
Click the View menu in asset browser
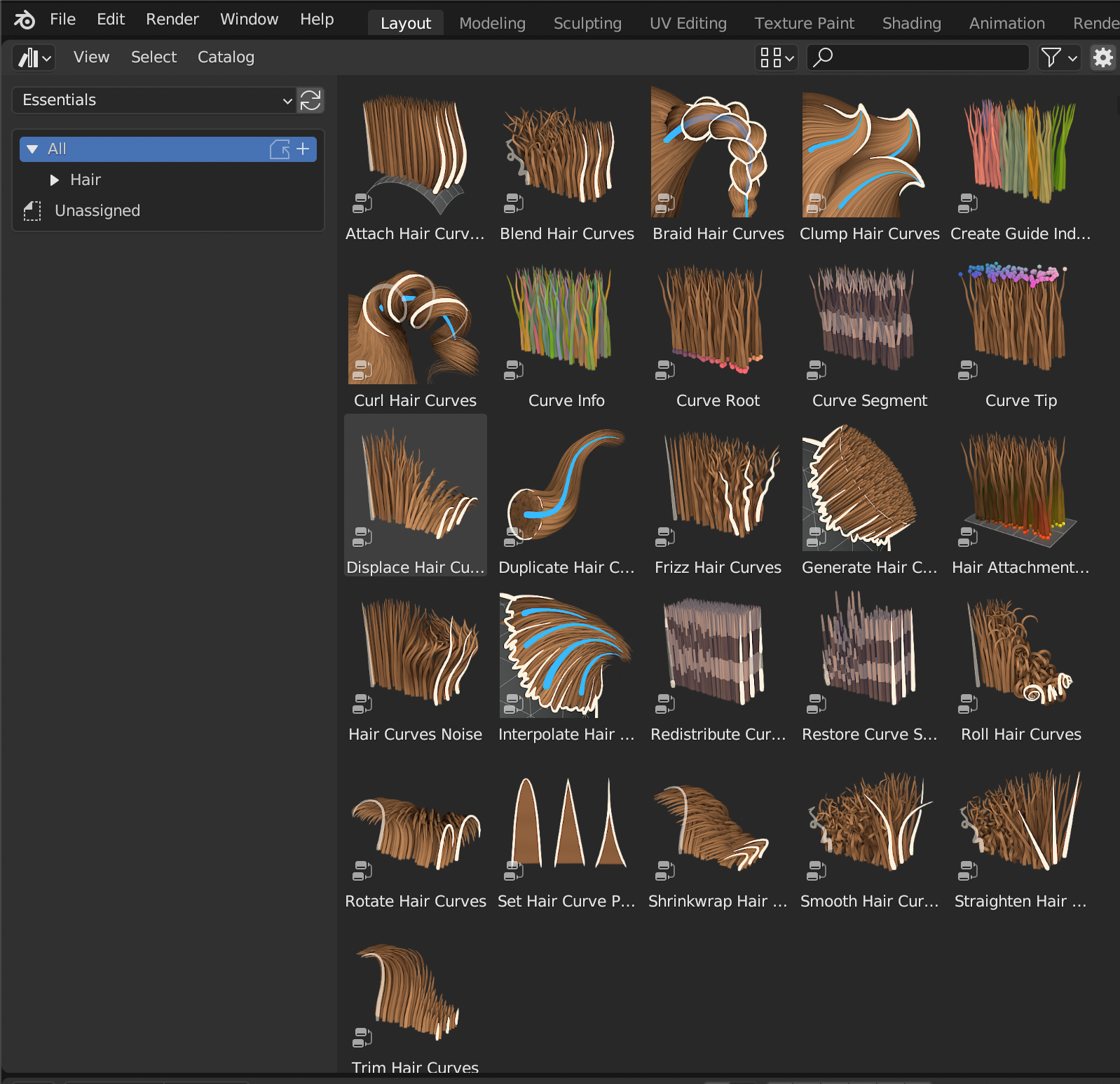91,57
